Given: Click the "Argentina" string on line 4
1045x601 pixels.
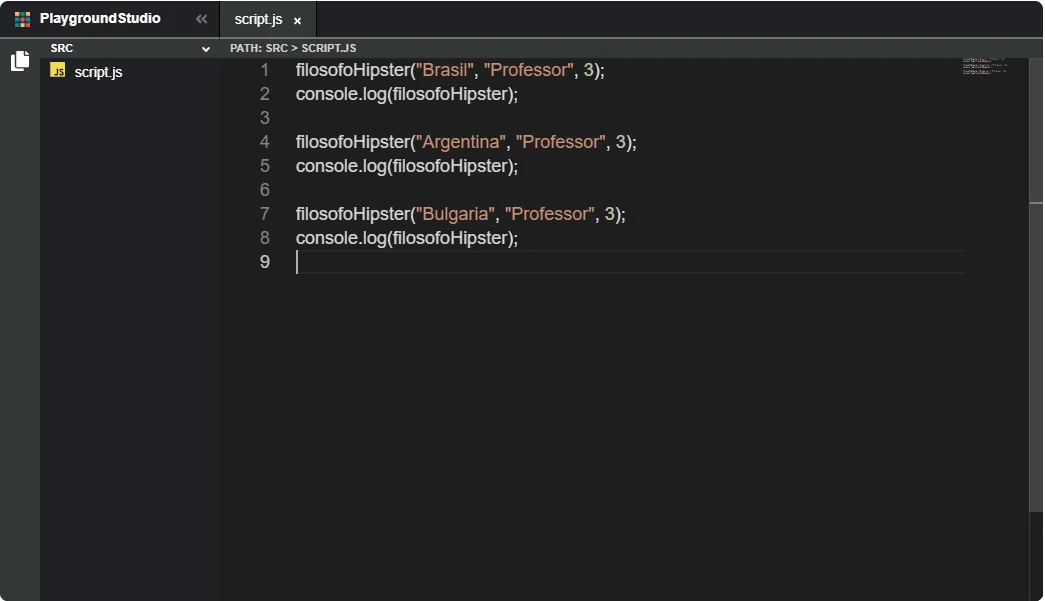Looking at the screenshot, I should [461, 142].
